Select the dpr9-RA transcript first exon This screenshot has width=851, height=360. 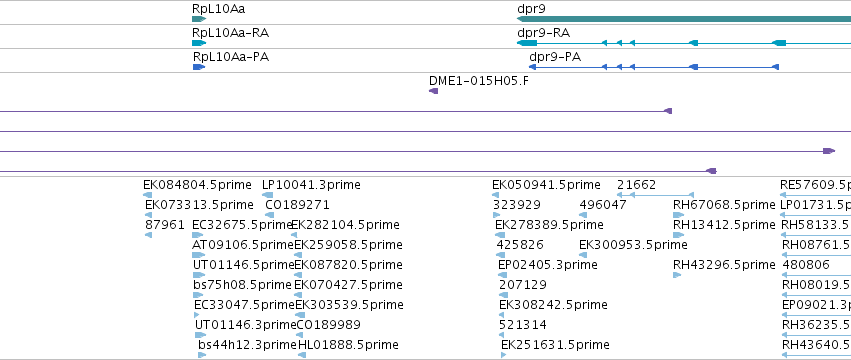[x=527, y=43]
